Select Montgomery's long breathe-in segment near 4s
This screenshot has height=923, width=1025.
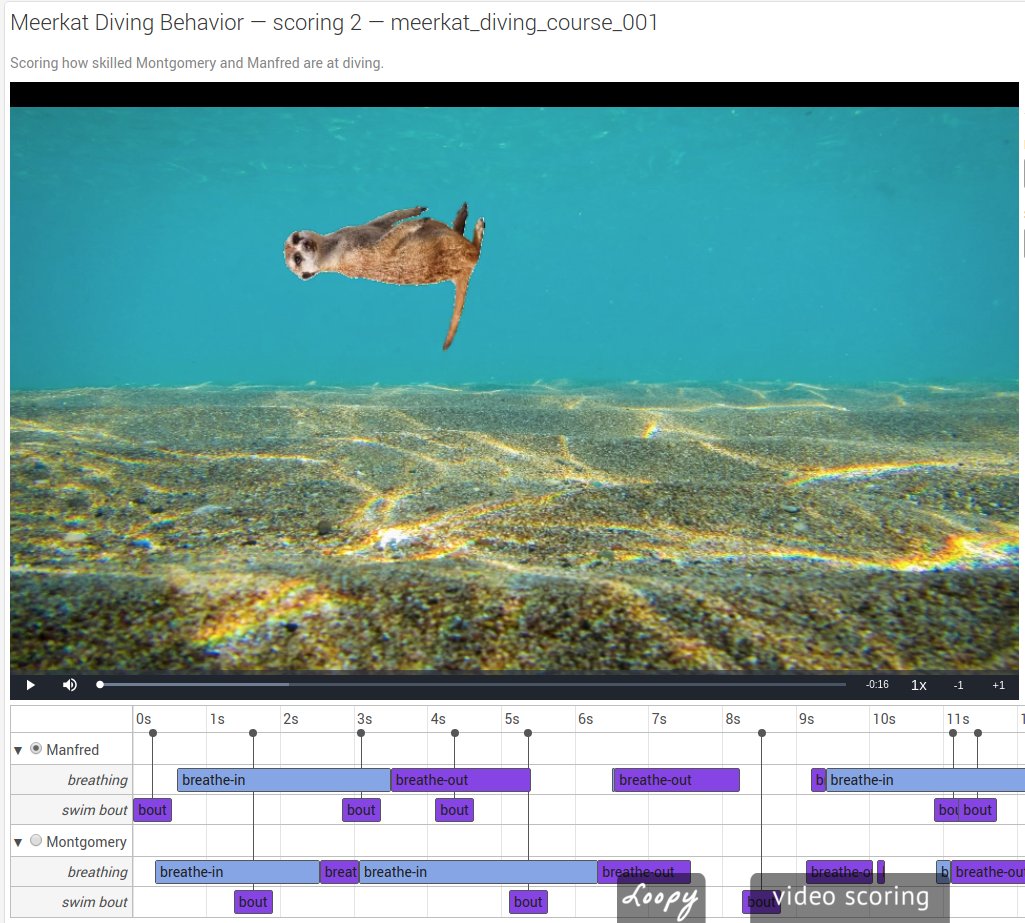(478, 872)
